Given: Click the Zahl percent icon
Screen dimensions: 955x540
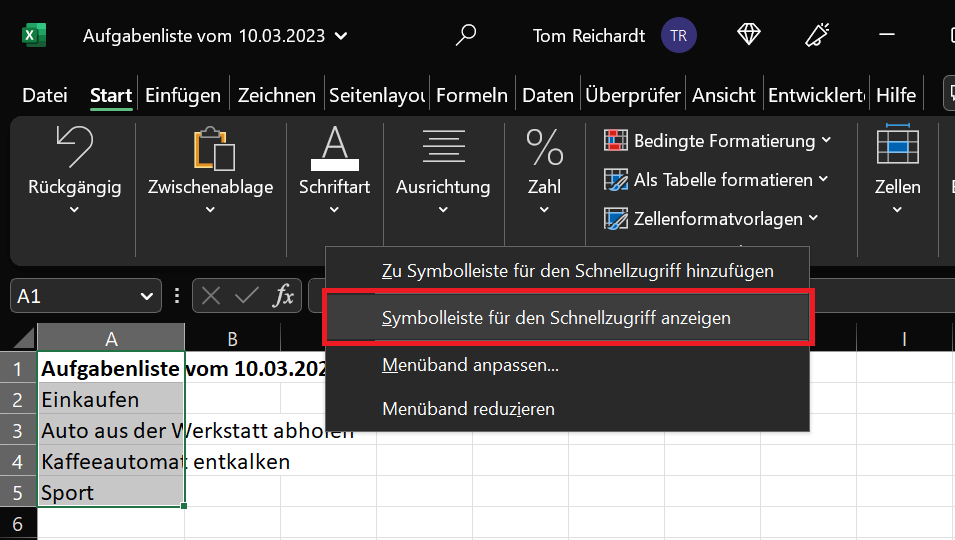Looking at the screenshot, I should (x=544, y=147).
